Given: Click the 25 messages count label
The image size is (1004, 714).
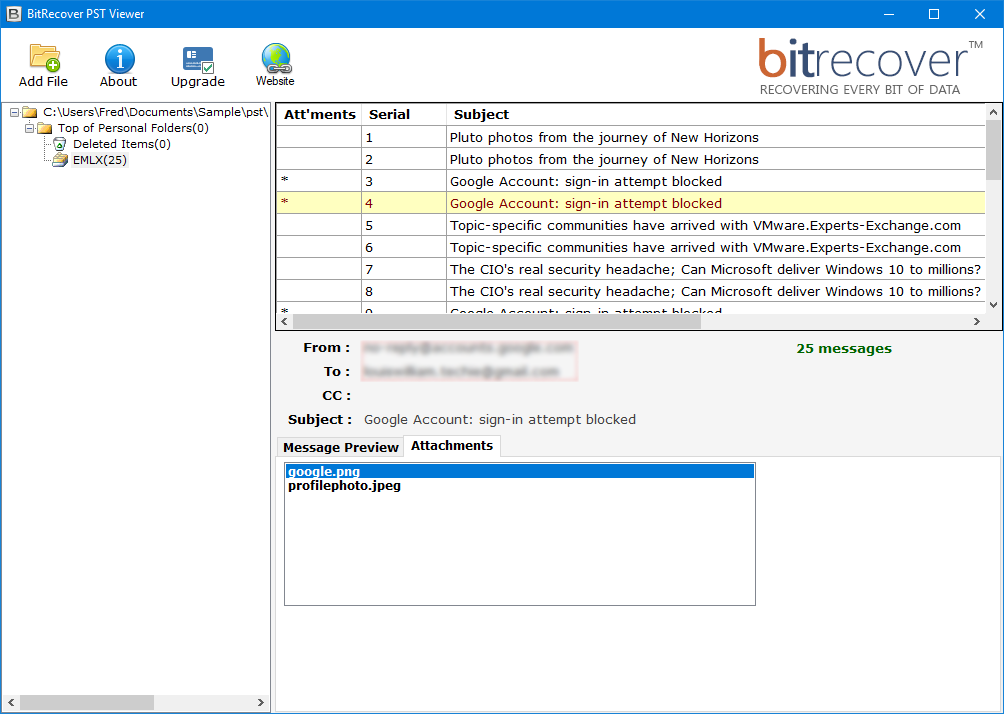Looking at the screenshot, I should point(844,349).
